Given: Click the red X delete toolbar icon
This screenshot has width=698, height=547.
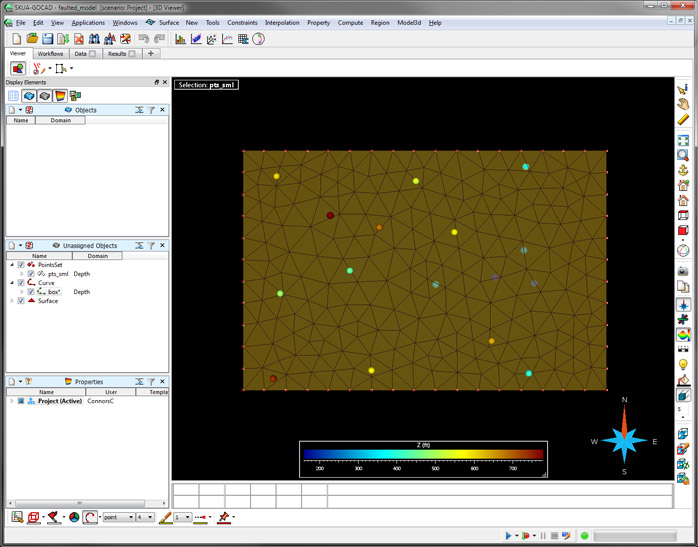Looking at the screenshot, I should coord(79,39).
